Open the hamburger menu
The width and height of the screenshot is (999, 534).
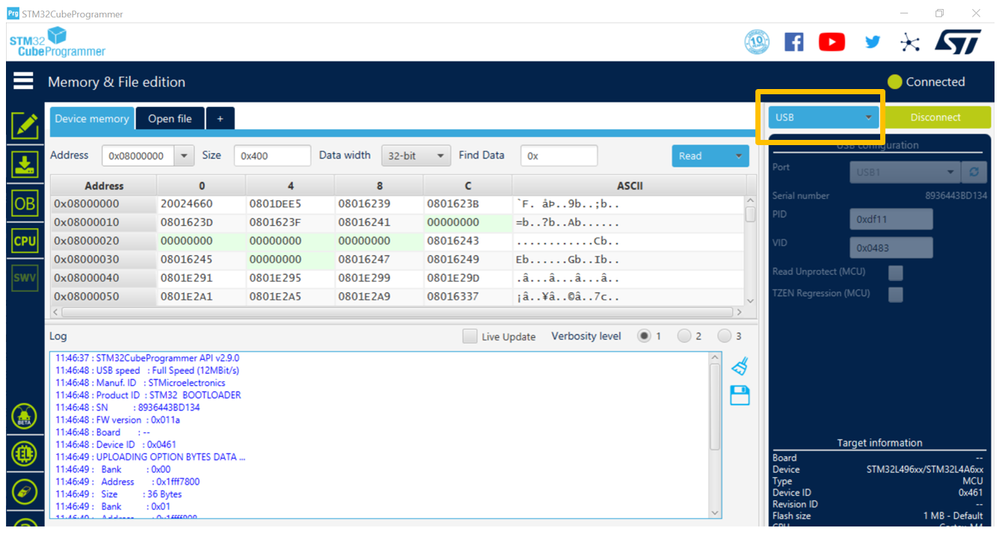click(x=23, y=81)
